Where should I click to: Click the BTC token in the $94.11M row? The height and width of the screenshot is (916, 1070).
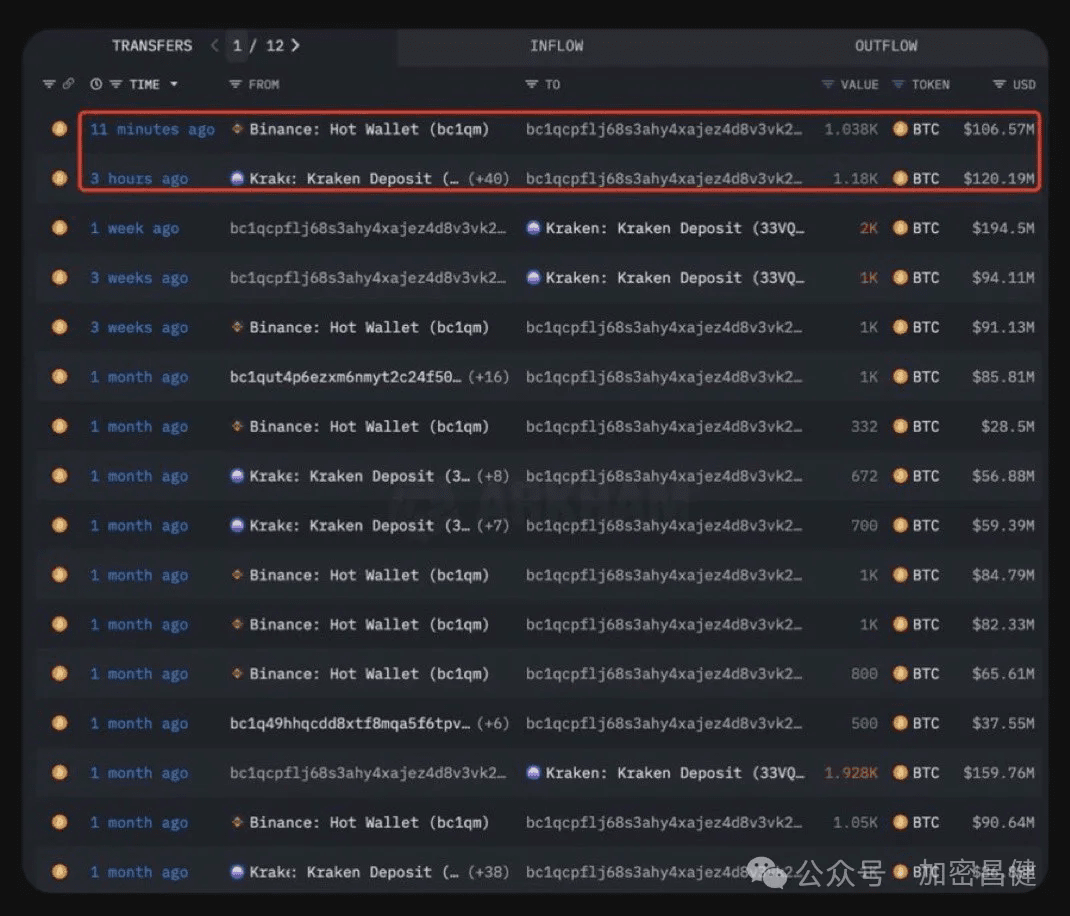coord(916,278)
